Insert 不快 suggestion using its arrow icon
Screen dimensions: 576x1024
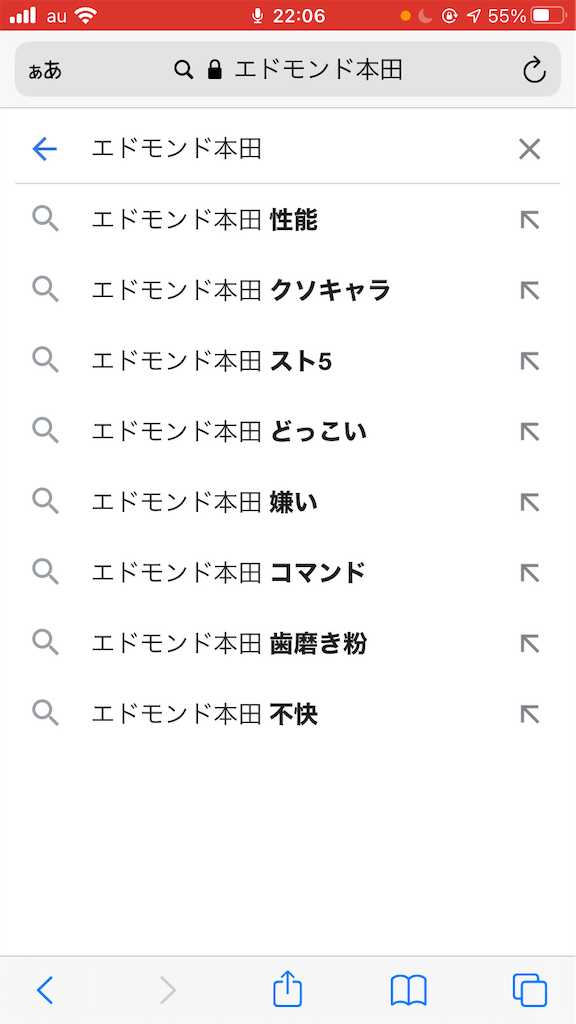[530, 714]
